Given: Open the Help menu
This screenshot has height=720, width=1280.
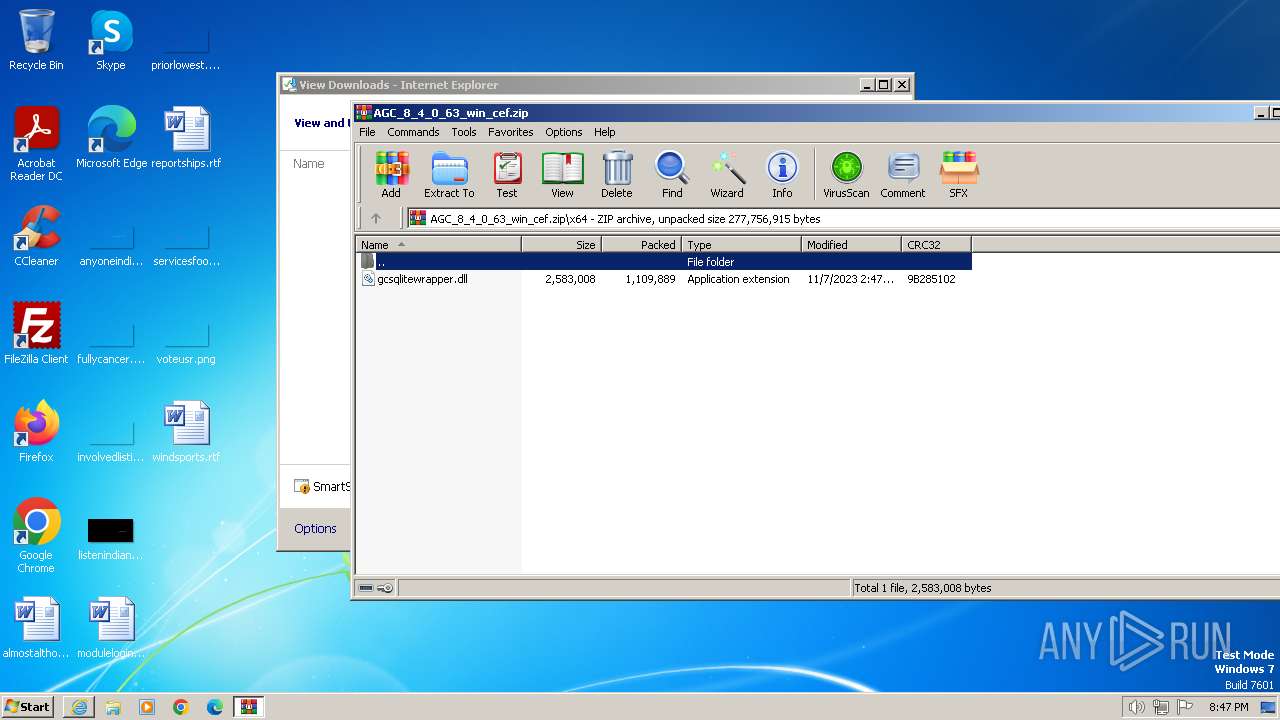Looking at the screenshot, I should pyautogui.click(x=605, y=132).
